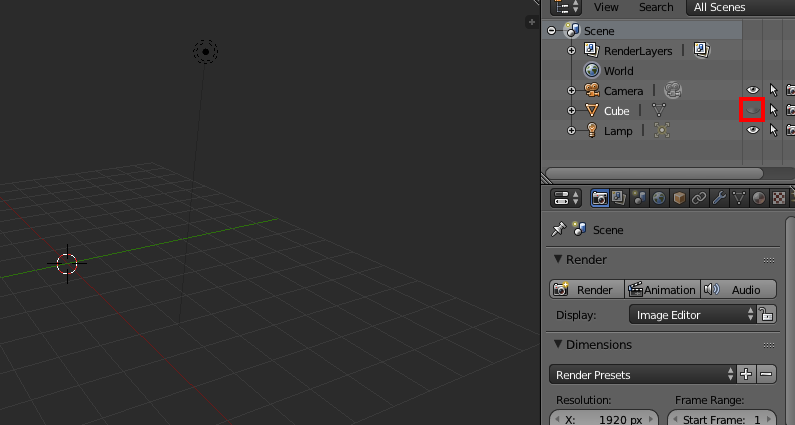Switch to the World properties tab

[x=659, y=198]
